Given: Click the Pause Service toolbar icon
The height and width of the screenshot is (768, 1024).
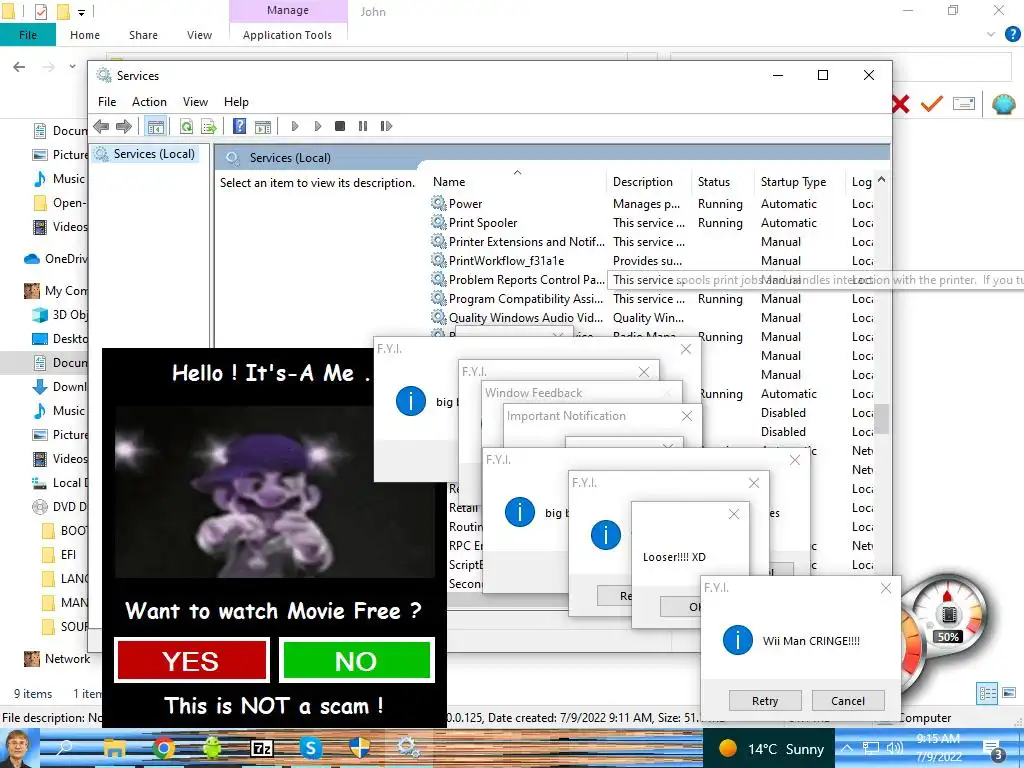Looking at the screenshot, I should (362, 126).
